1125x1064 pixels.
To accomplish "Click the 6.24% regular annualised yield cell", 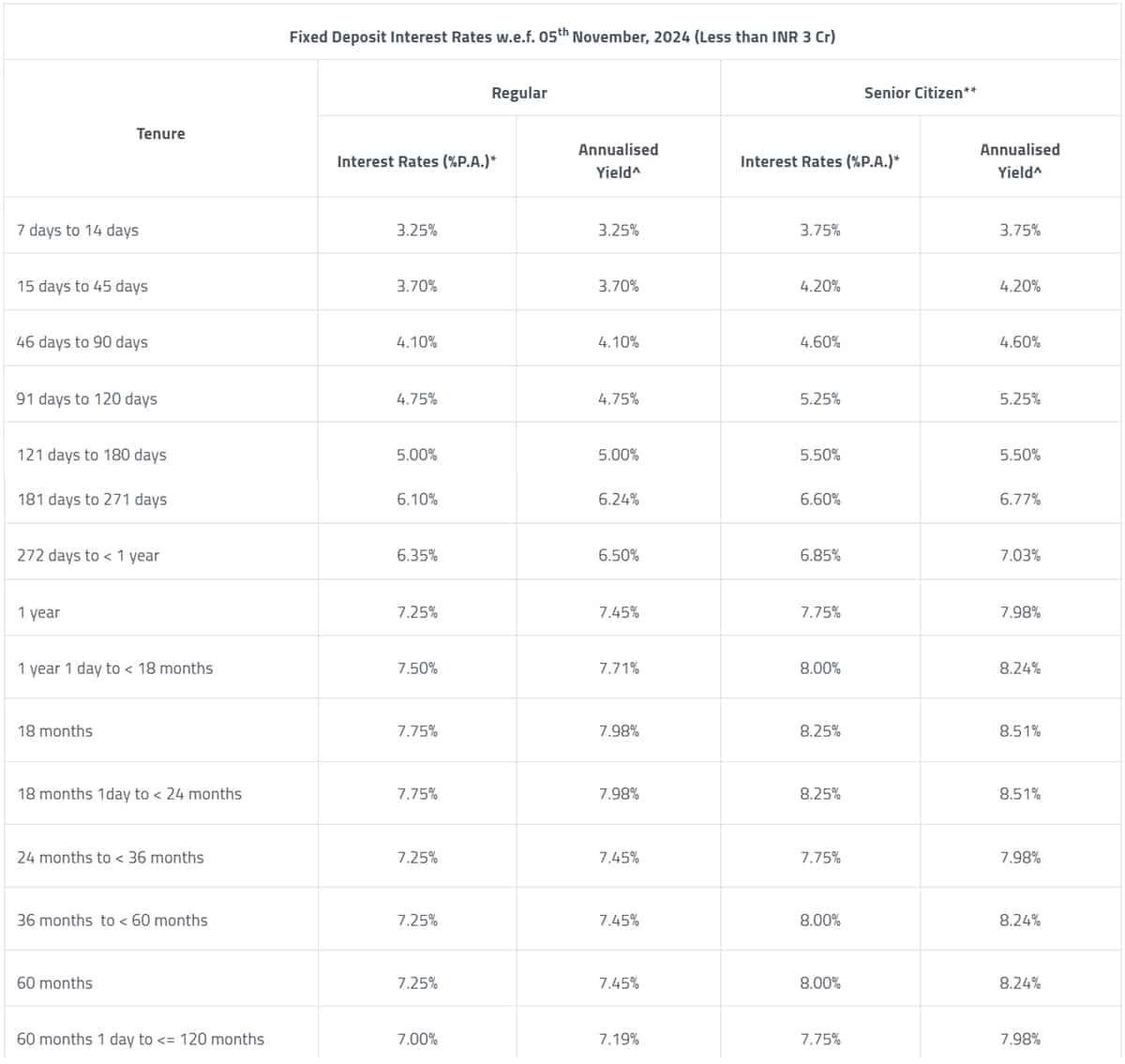I will click(x=618, y=500).
